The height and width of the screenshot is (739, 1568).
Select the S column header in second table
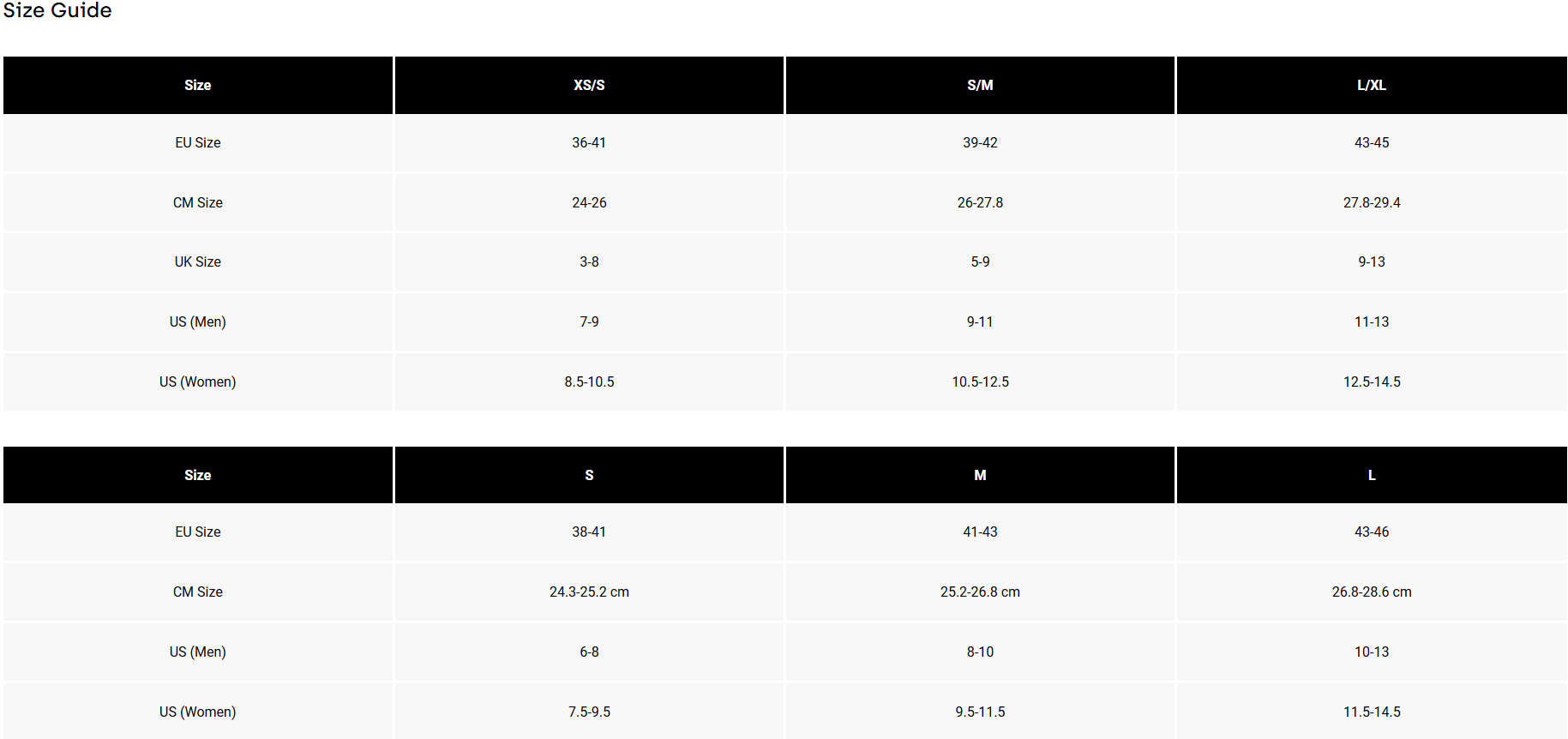[x=589, y=475]
